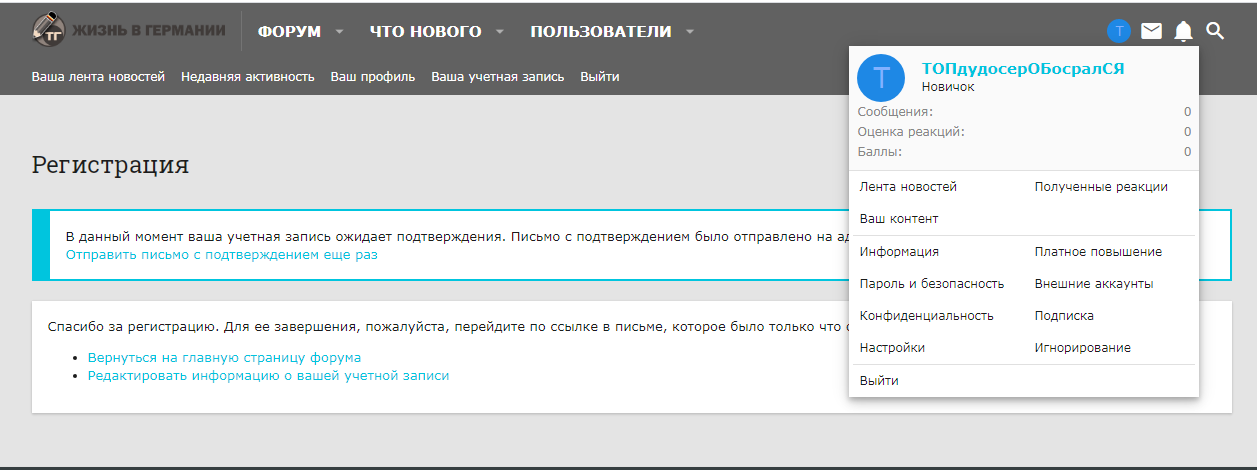This screenshot has height=470, width=1257.
Task: Expand the dropdown arrow next to ФОРУМ
Action: (340, 32)
